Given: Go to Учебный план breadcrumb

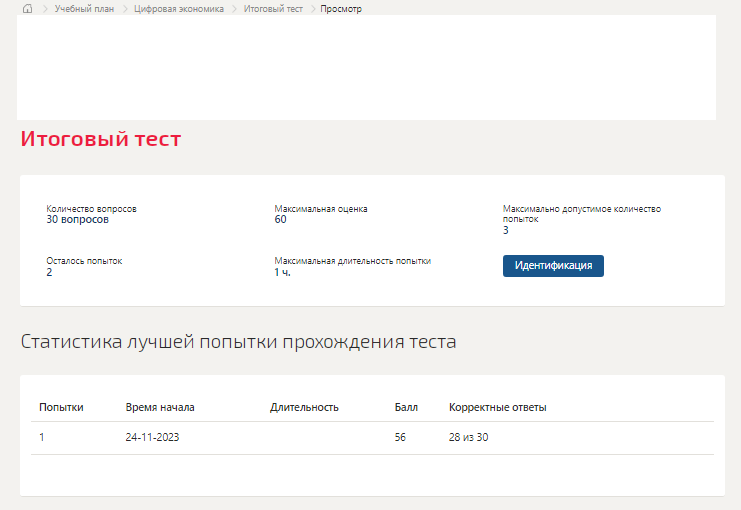Looking at the screenshot, I should [84, 9].
